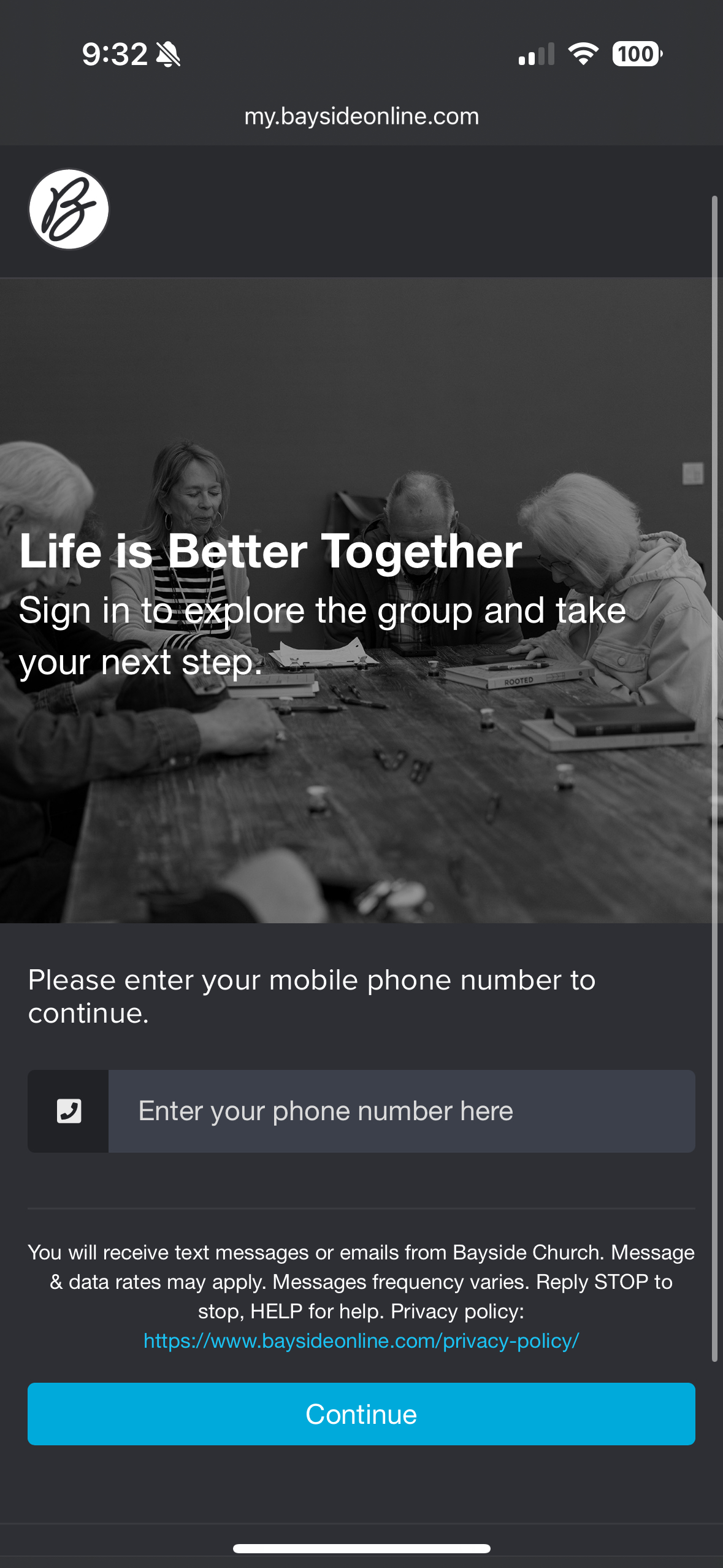
Task: Tap the Wi-Fi status icon
Action: tap(583, 54)
